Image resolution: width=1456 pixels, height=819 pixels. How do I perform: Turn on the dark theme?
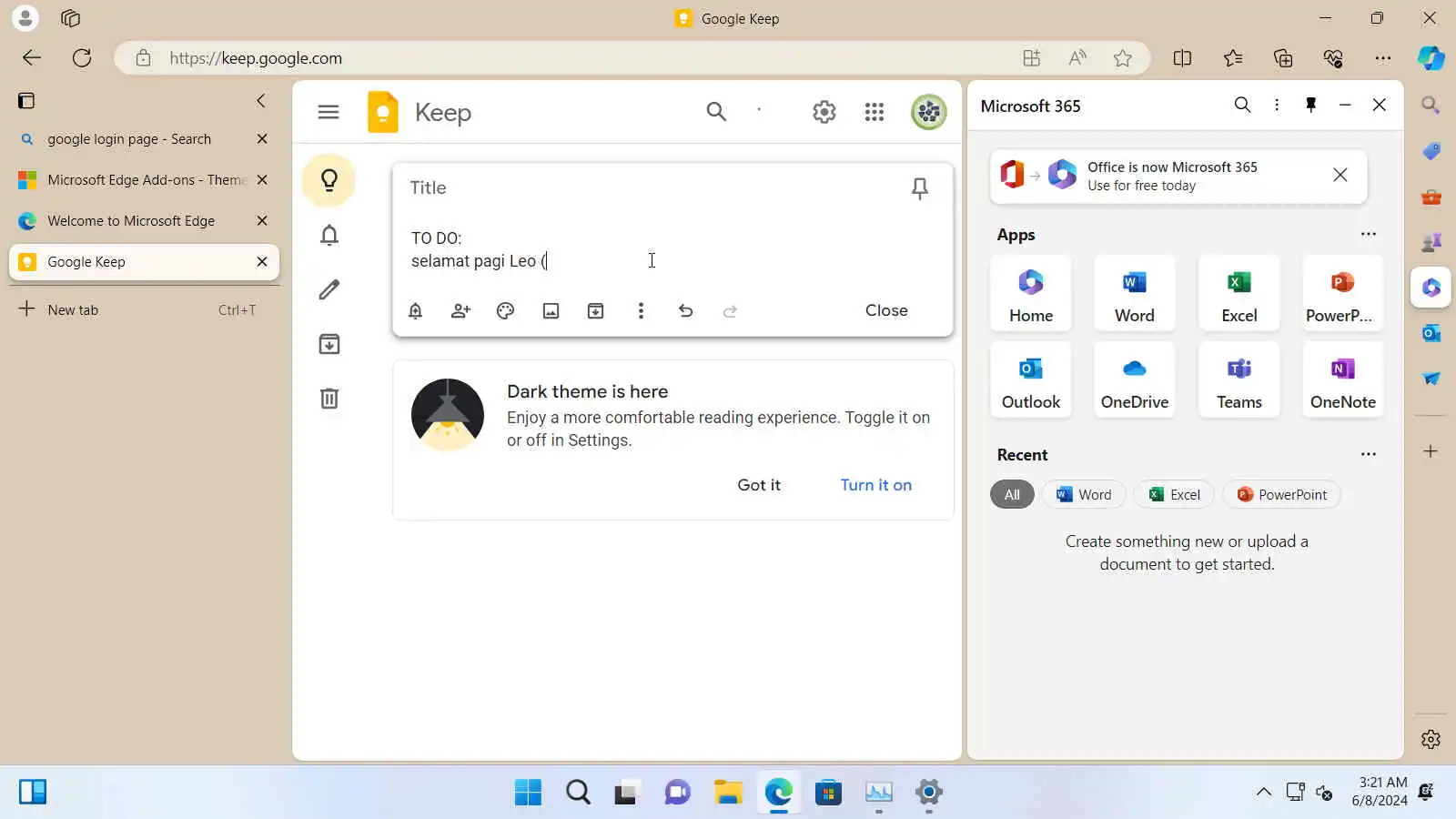tap(876, 485)
